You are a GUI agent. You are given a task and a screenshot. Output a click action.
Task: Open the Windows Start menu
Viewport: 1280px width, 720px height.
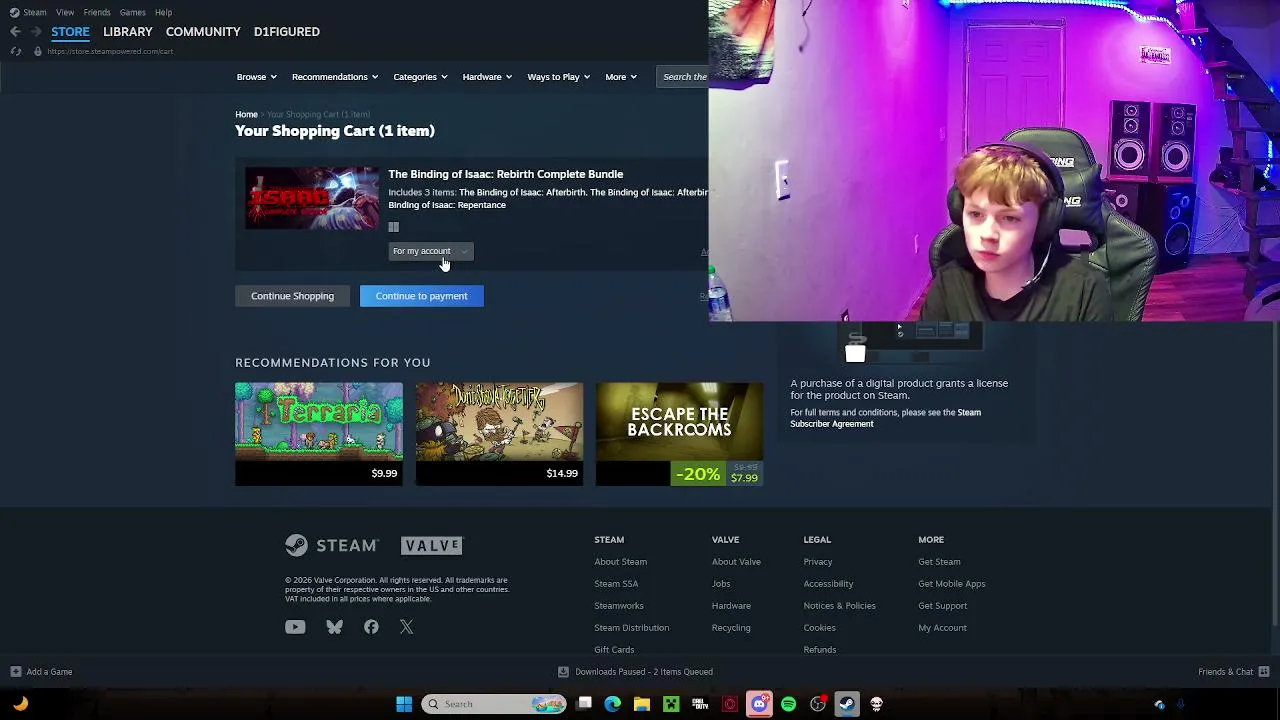click(404, 704)
